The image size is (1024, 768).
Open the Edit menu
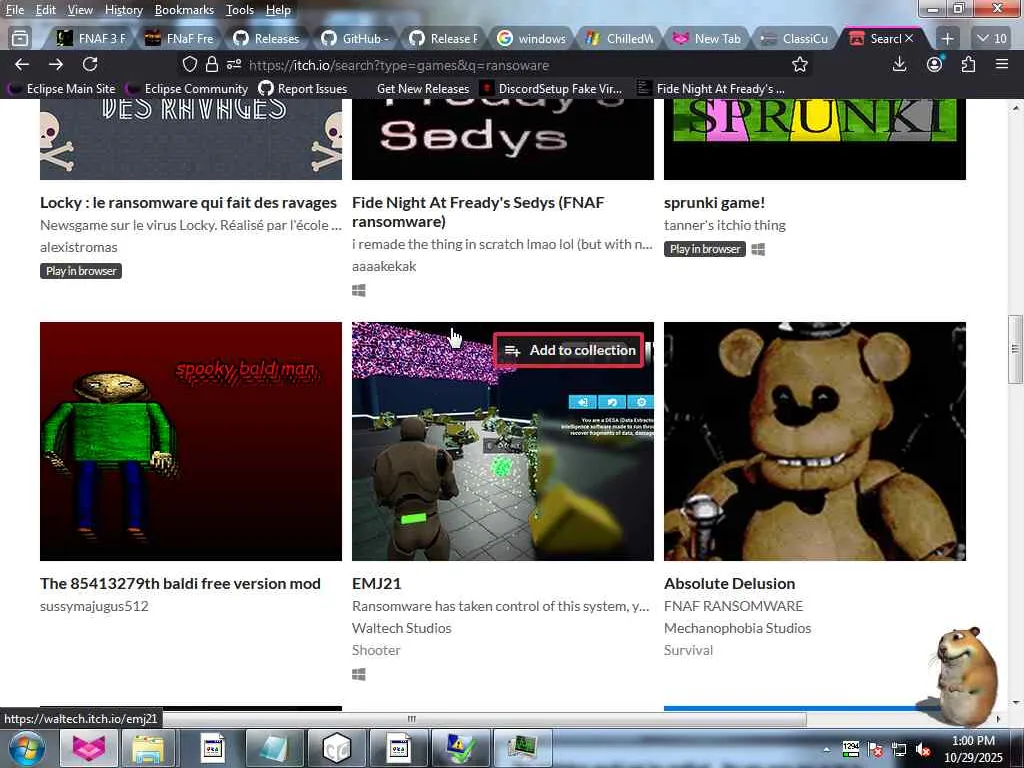click(45, 10)
